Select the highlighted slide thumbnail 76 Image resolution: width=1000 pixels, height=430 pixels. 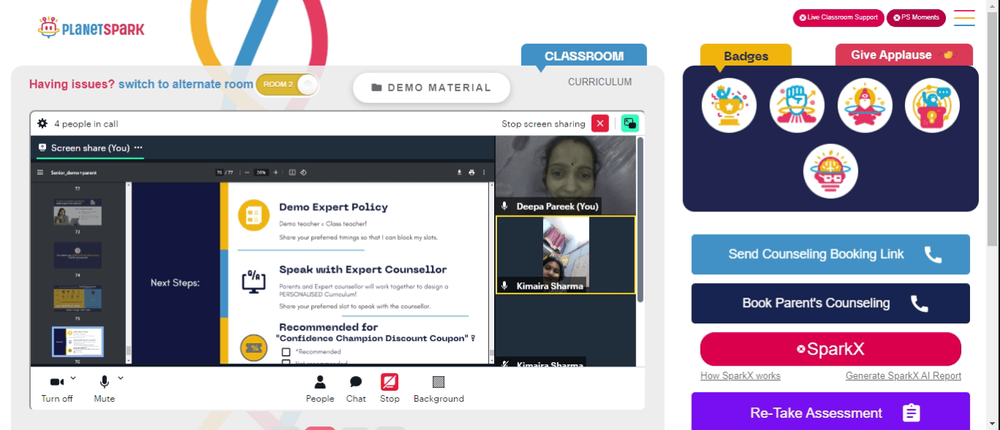78,341
